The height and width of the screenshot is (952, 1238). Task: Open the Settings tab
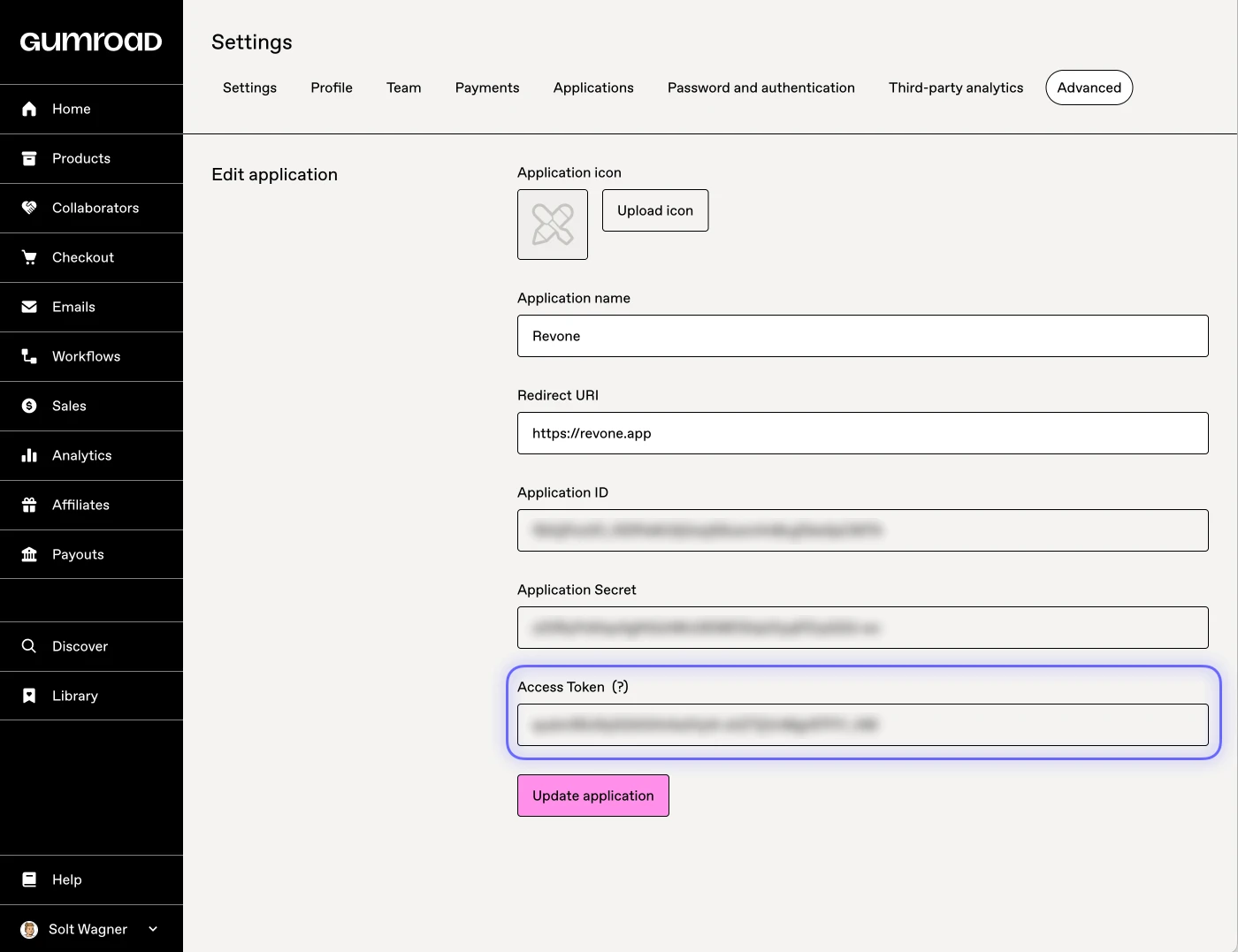click(x=249, y=88)
